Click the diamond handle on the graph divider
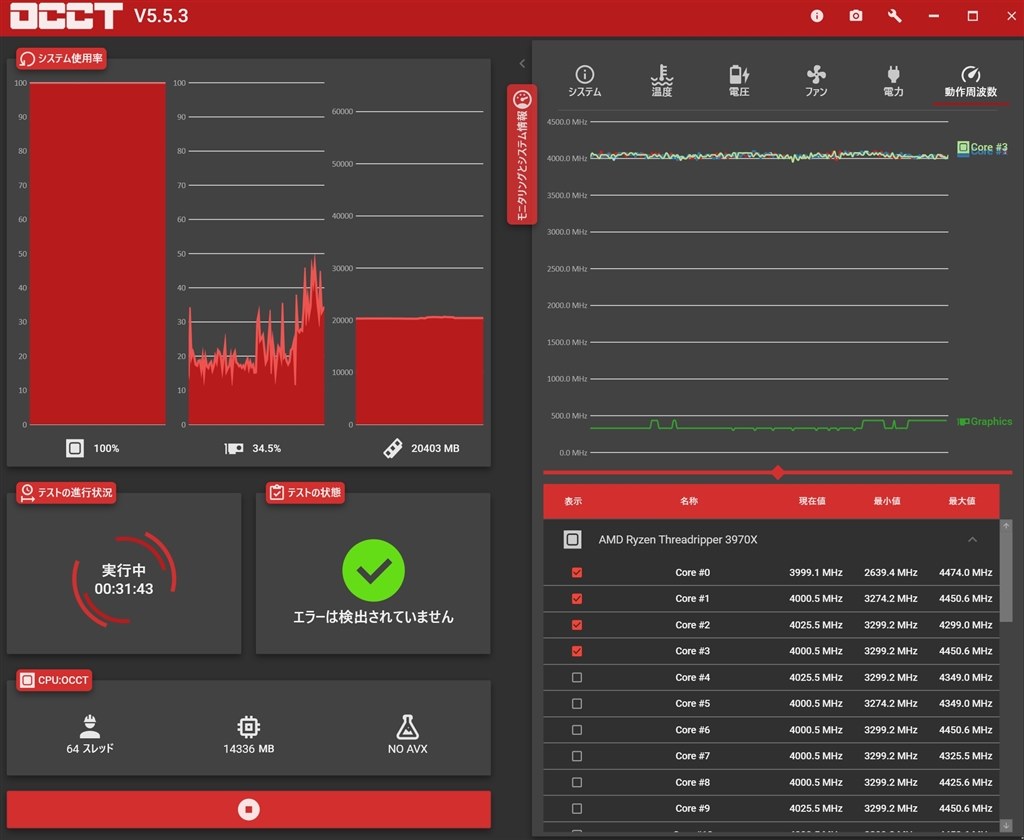 (x=777, y=472)
